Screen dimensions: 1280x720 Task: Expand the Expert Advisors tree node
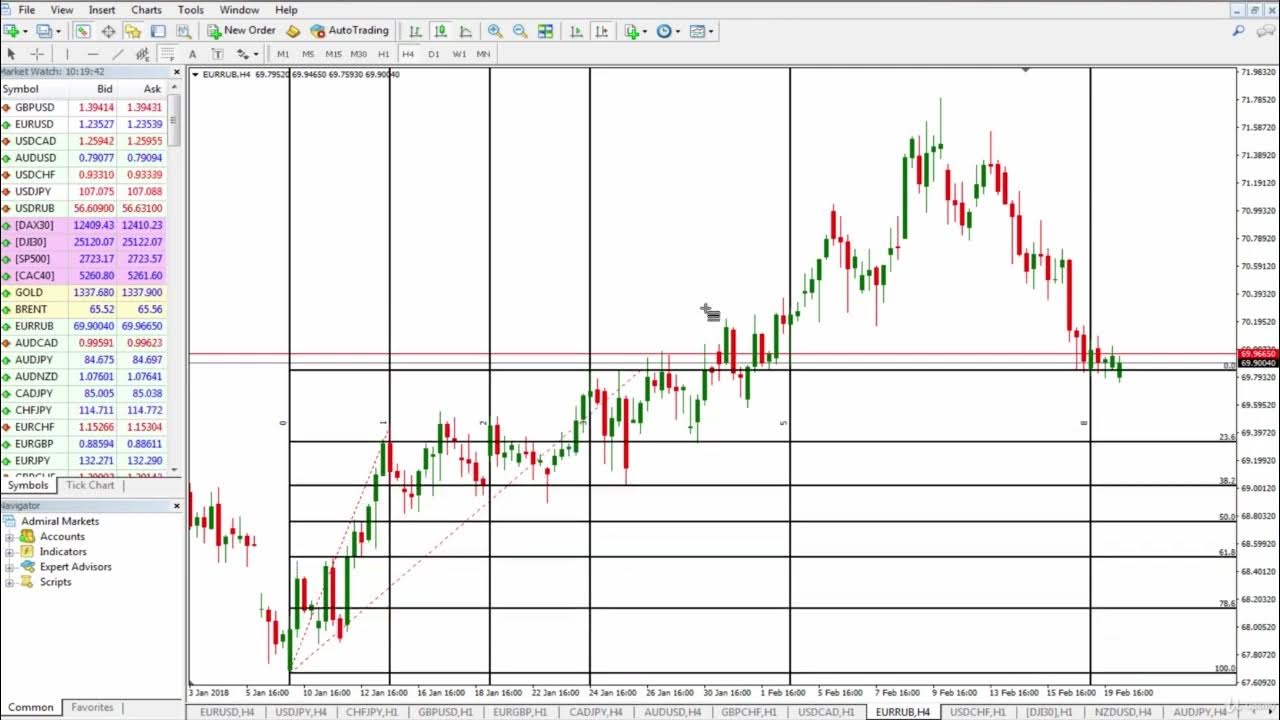tap(10, 567)
